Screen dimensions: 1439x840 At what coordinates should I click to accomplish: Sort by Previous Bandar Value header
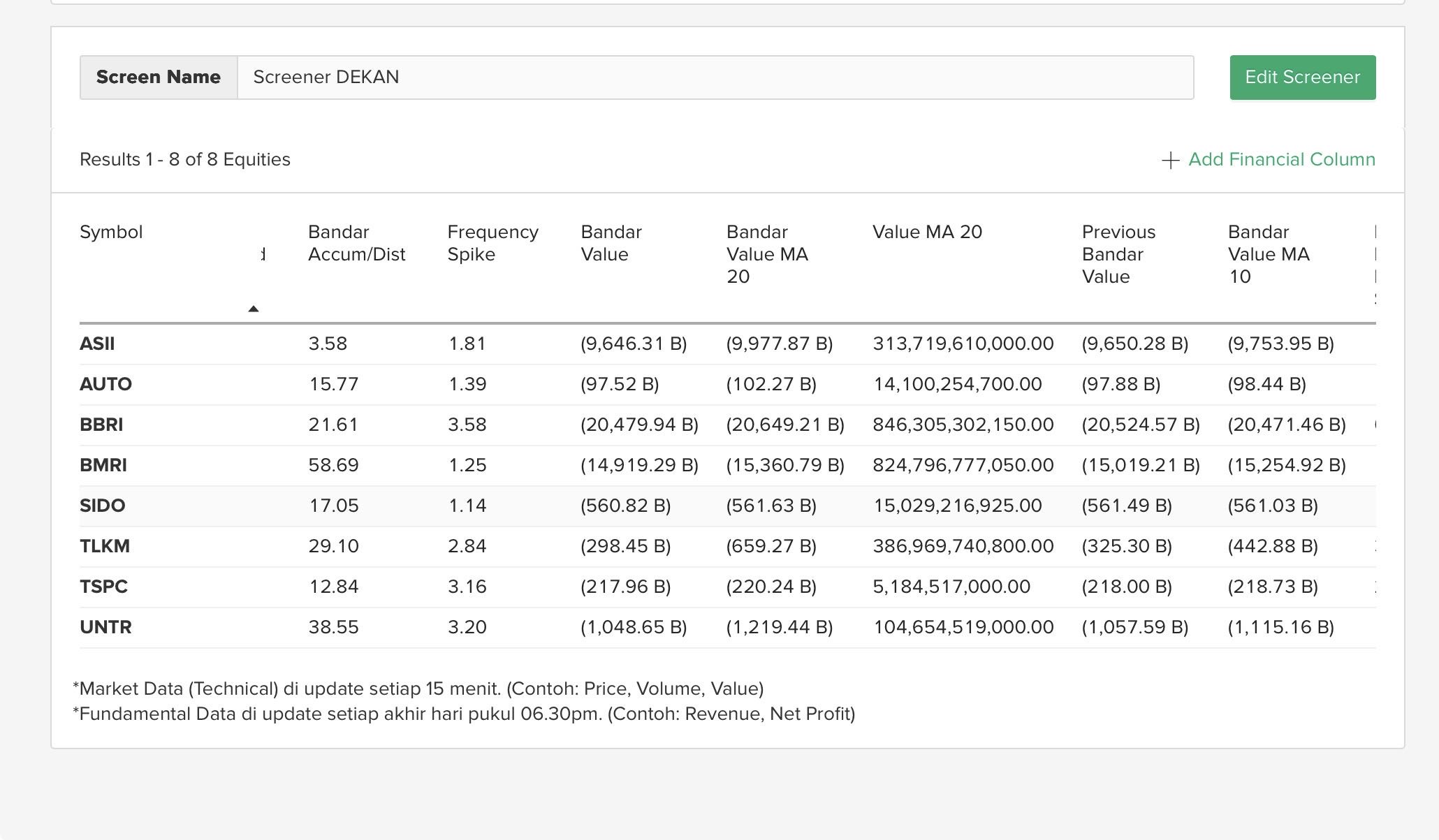(1118, 254)
